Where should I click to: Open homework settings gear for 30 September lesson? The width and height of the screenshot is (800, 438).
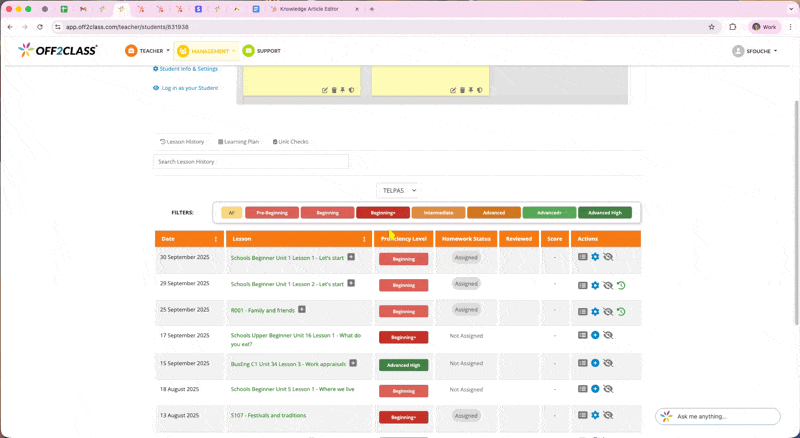point(595,257)
